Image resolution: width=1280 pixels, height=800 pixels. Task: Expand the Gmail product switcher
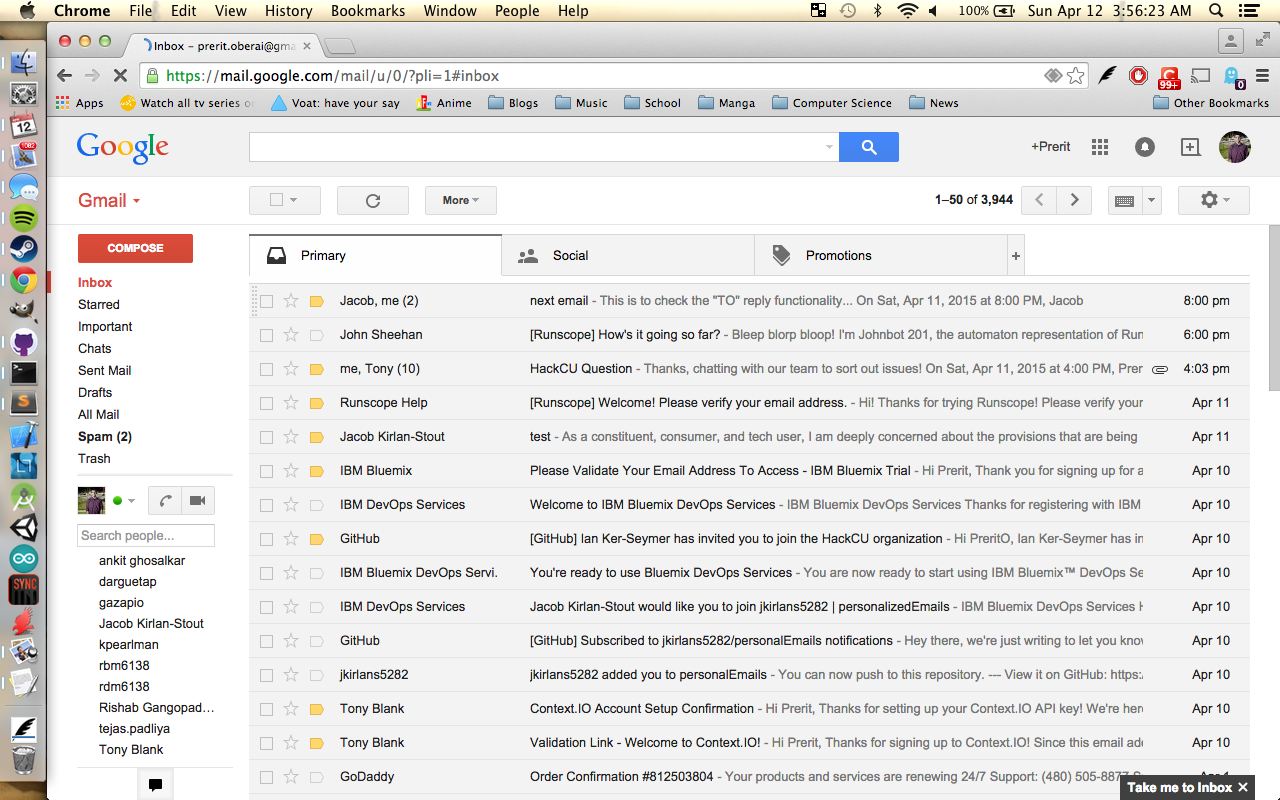coord(109,200)
